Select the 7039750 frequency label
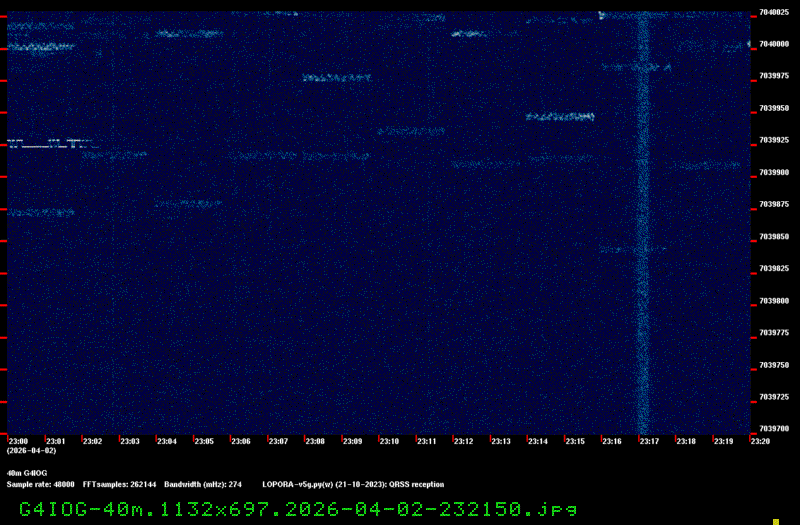800x525 pixels. [x=774, y=365]
